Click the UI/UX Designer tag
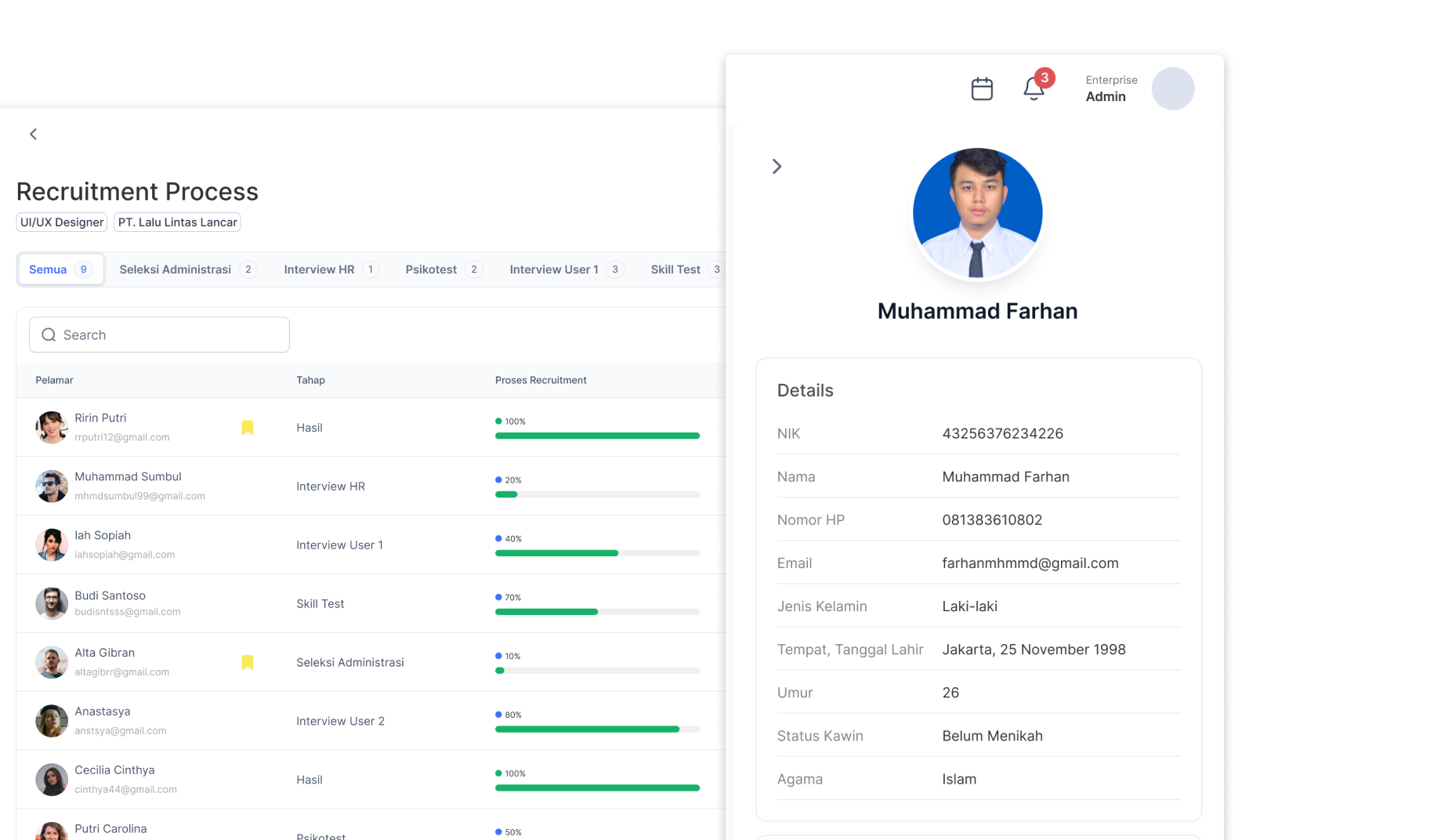 coord(62,223)
